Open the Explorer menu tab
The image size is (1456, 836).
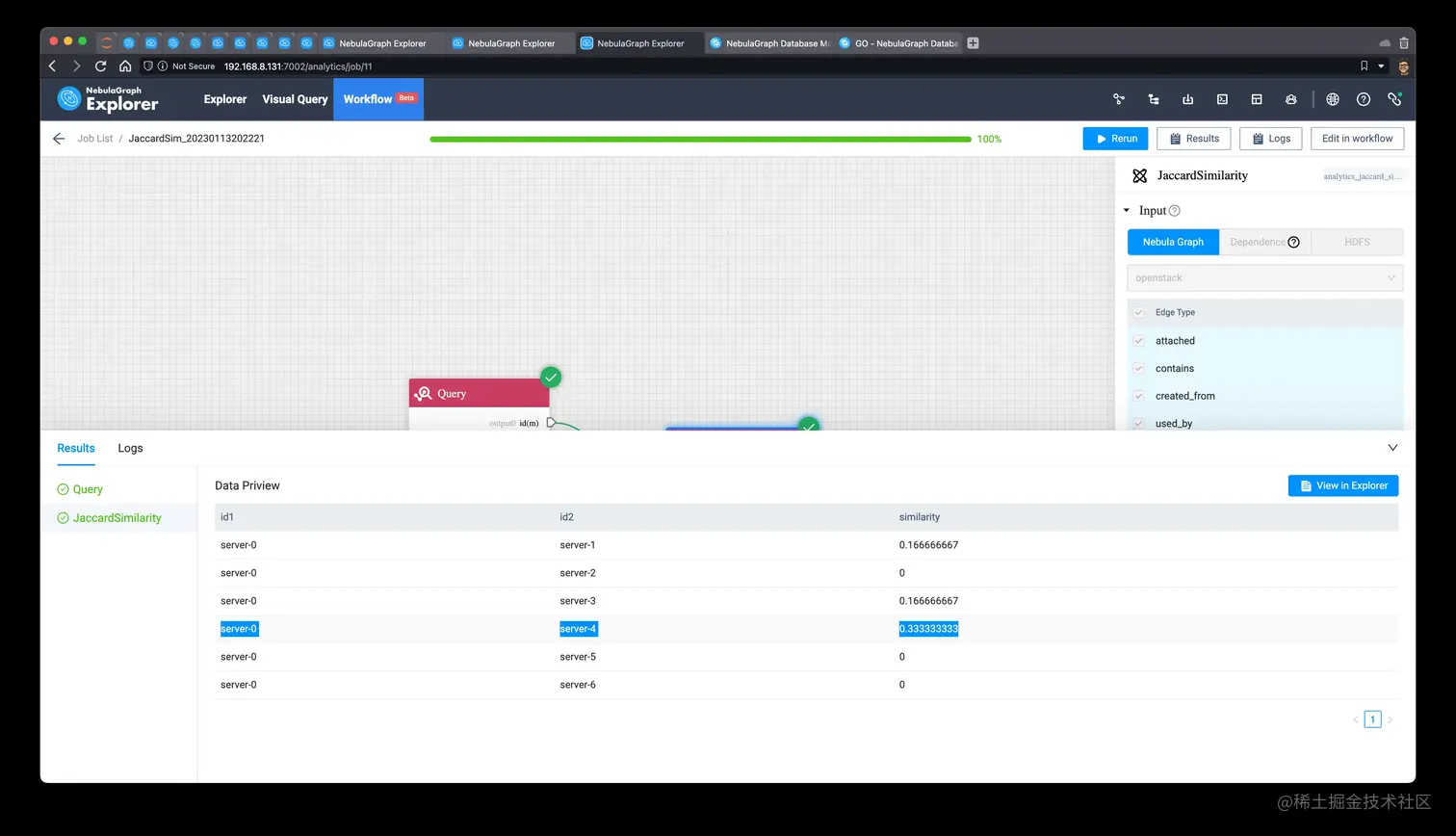pyautogui.click(x=225, y=99)
